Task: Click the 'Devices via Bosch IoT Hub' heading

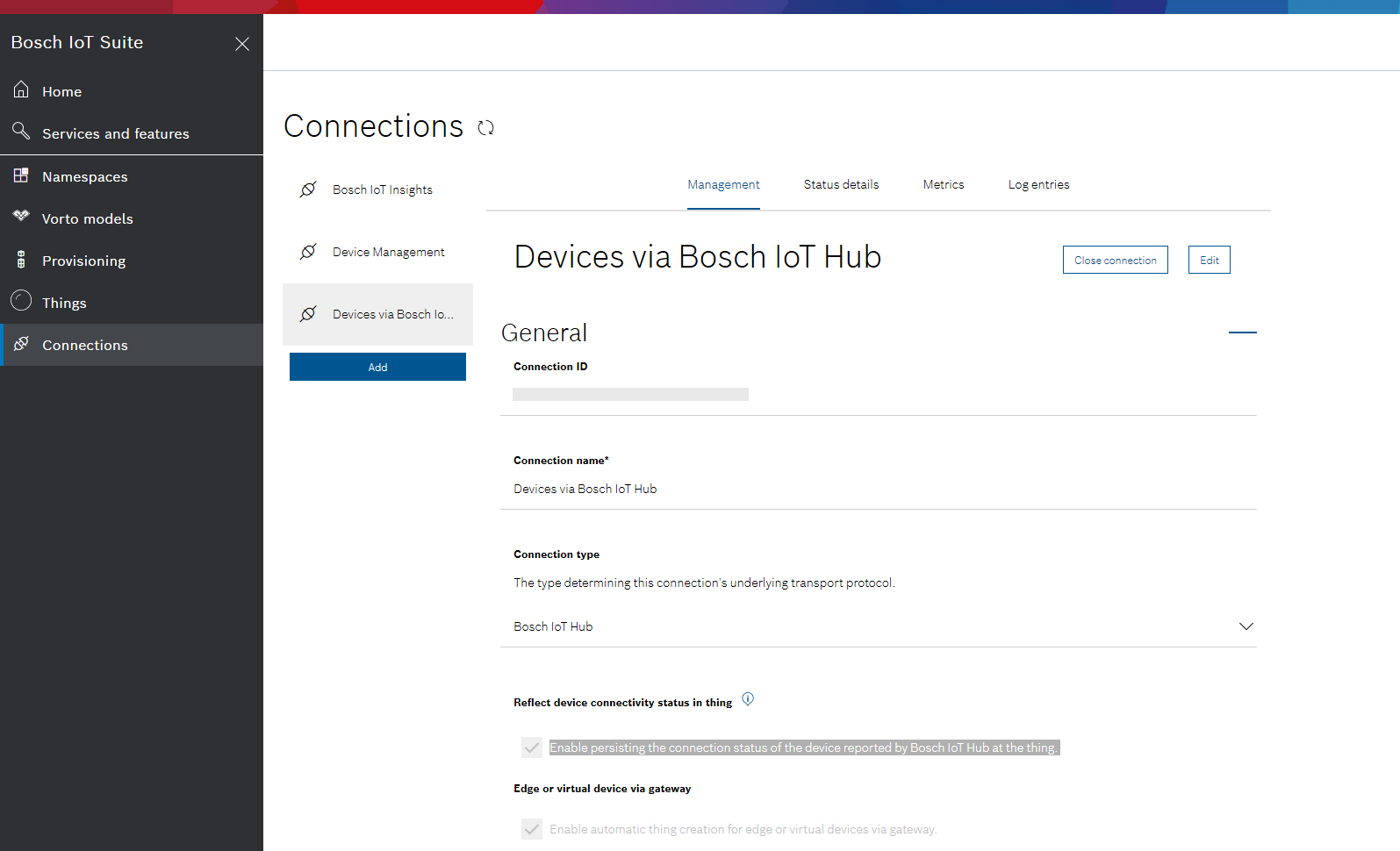Action: tap(698, 257)
